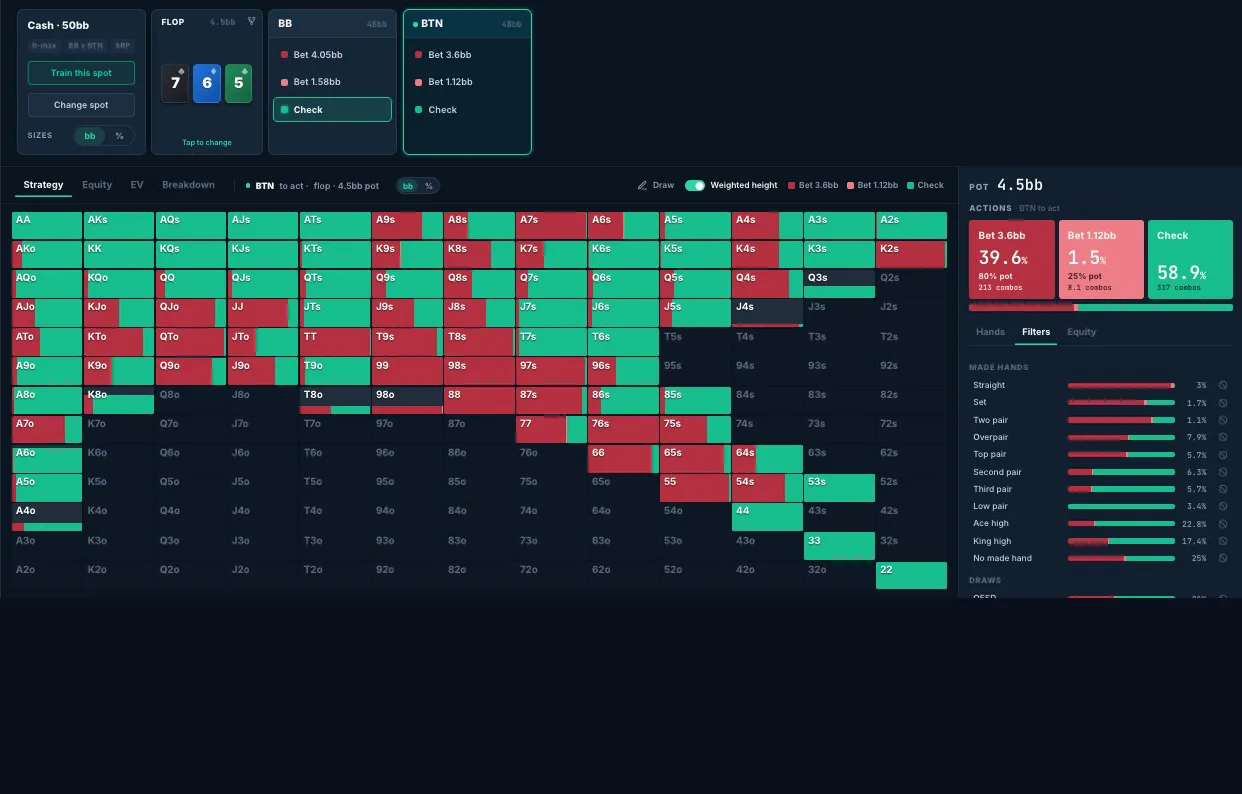Click the ban icon next to Set
The image size is (1242, 794).
[x=1222, y=403]
